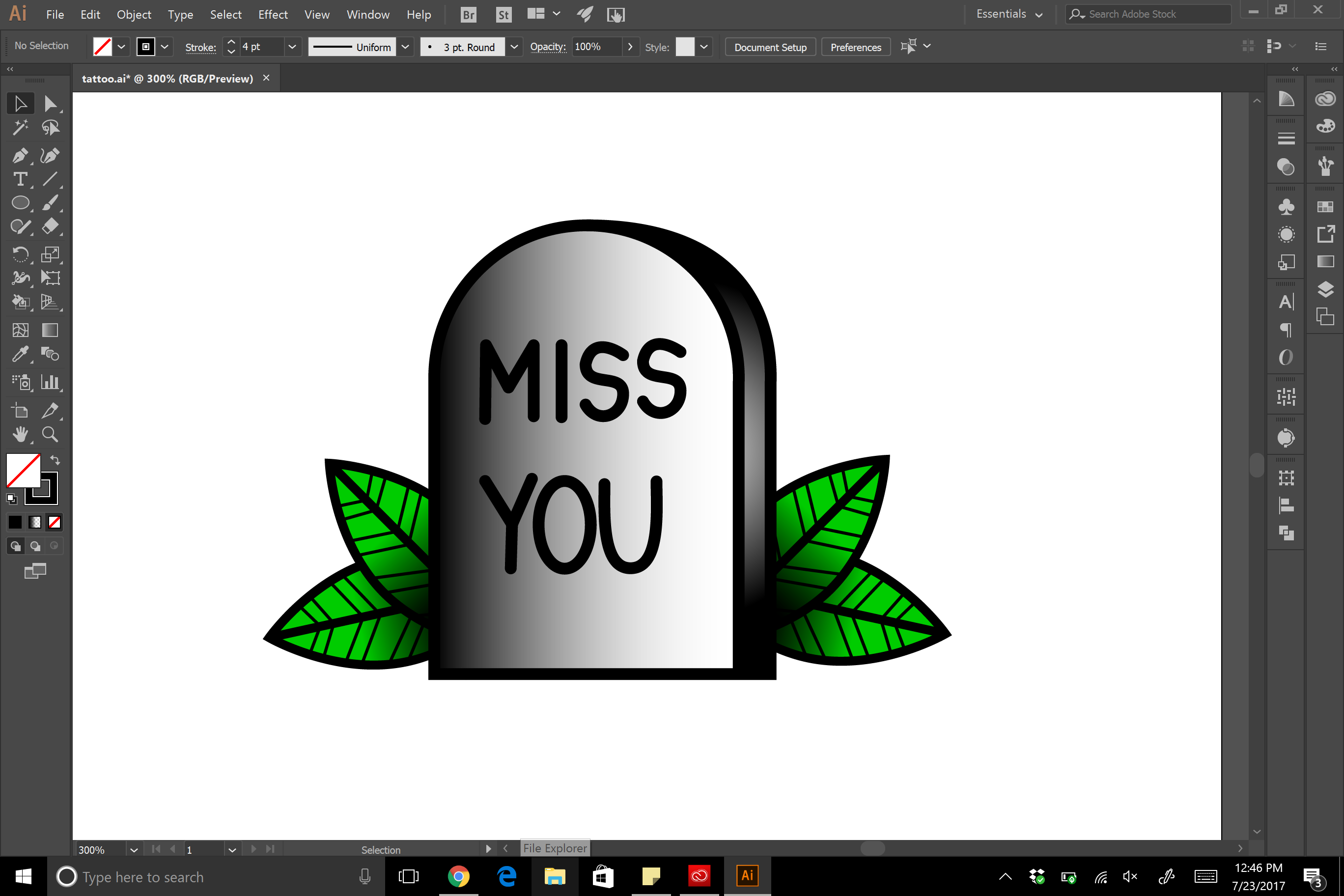Select the Line Segment tool
Image resolution: width=1344 pixels, height=896 pixels.
[x=50, y=179]
